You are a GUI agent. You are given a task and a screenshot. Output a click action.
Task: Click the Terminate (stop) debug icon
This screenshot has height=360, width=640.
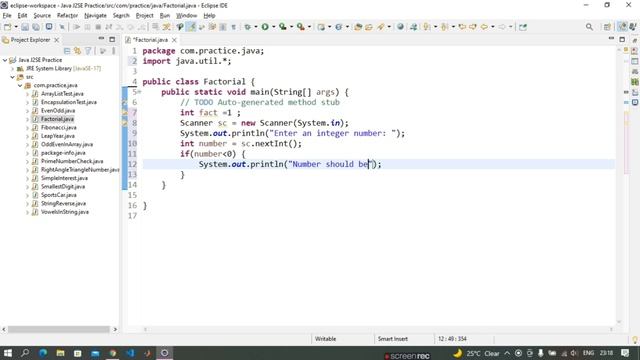coord(98,27)
